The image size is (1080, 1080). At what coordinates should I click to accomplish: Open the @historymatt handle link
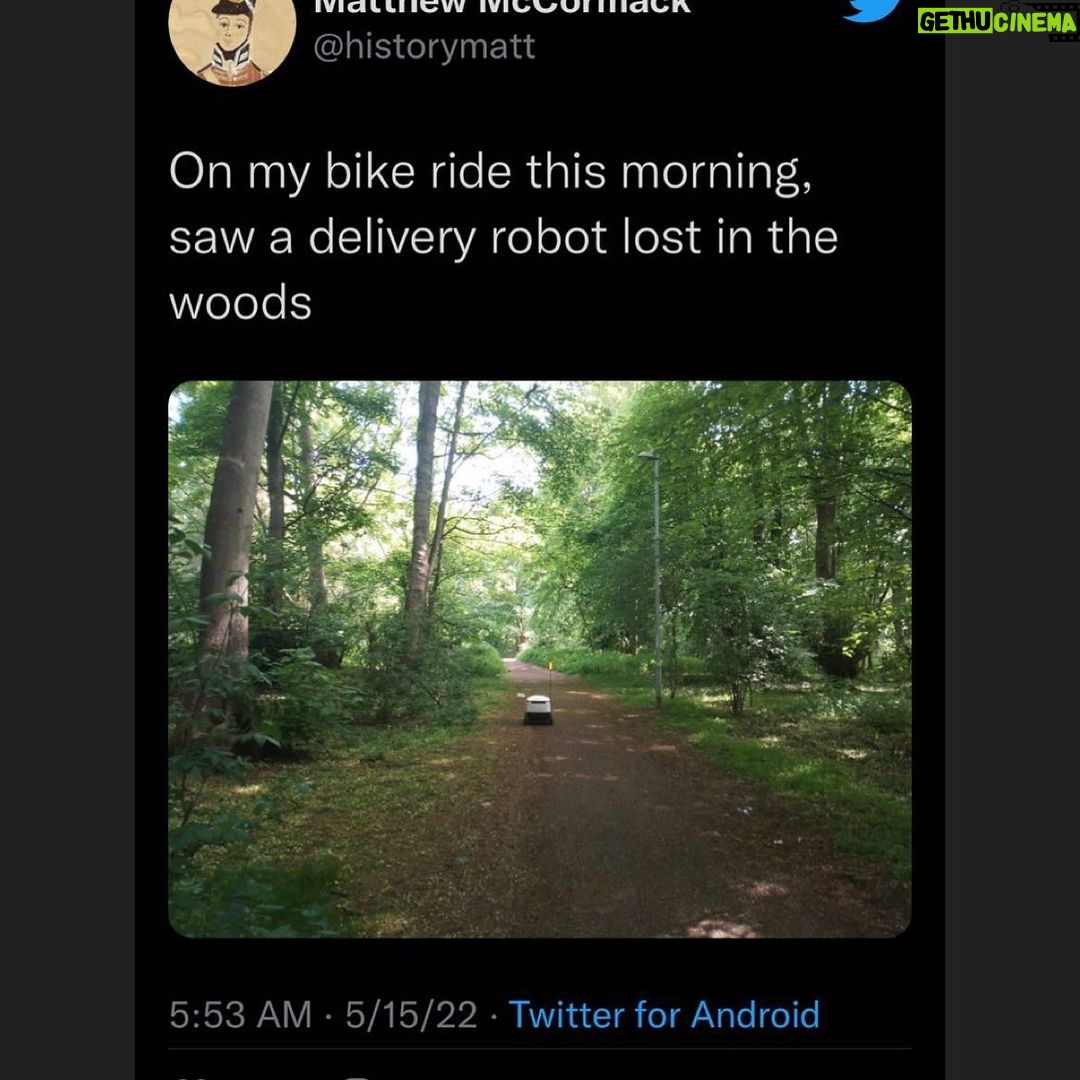[424, 47]
